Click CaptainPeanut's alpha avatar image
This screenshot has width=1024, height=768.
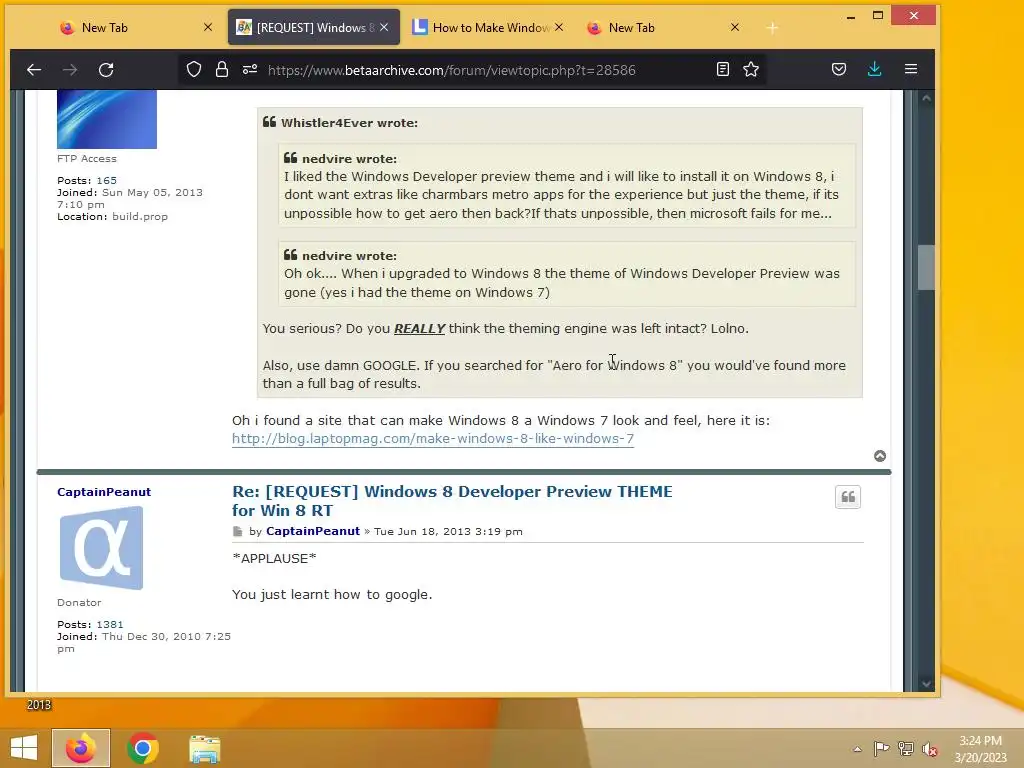coord(101,548)
